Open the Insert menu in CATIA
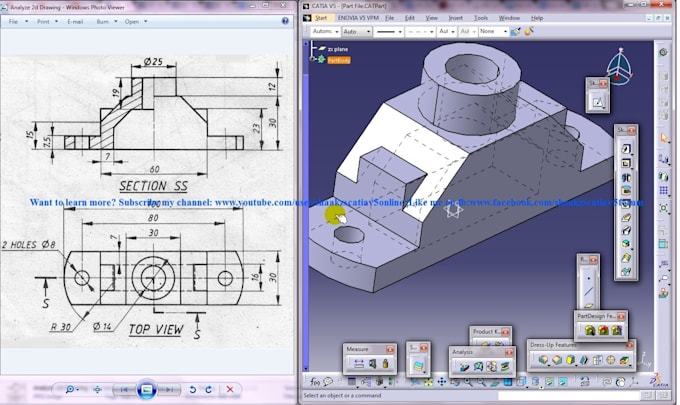The image size is (680, 405). pyautogui.click(x=456, y=18)
